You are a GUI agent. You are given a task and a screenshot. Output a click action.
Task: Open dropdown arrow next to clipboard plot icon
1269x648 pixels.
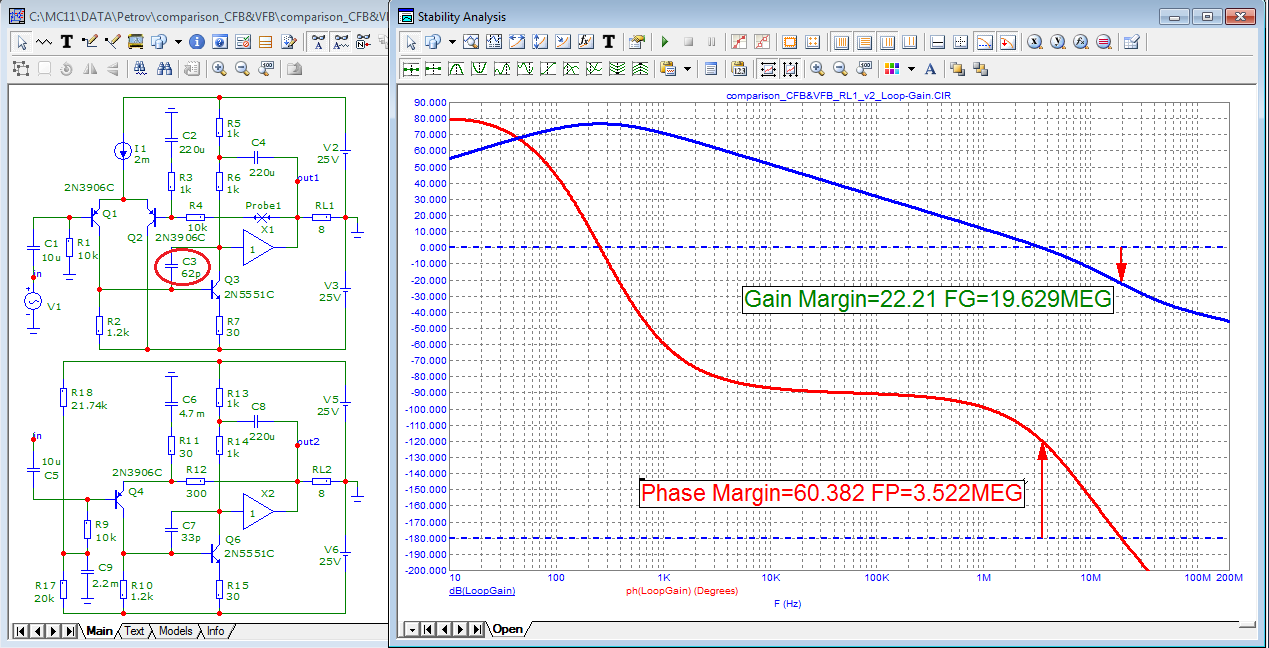pyautogui.click(x=687, y=69)
